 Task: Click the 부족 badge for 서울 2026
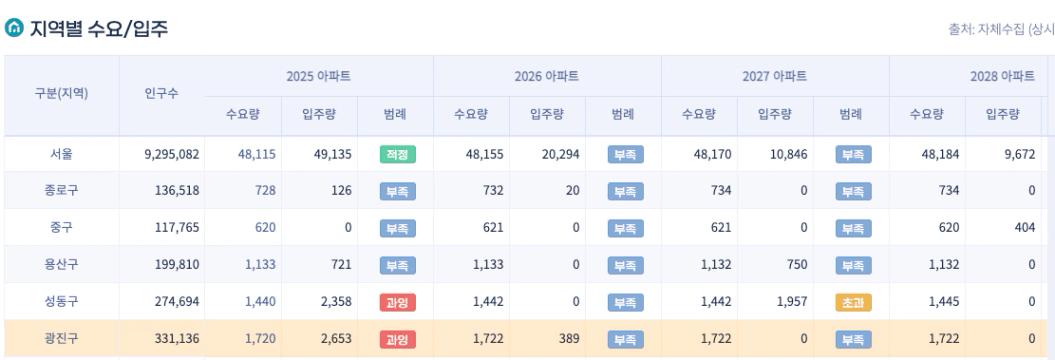coord(625,154)
